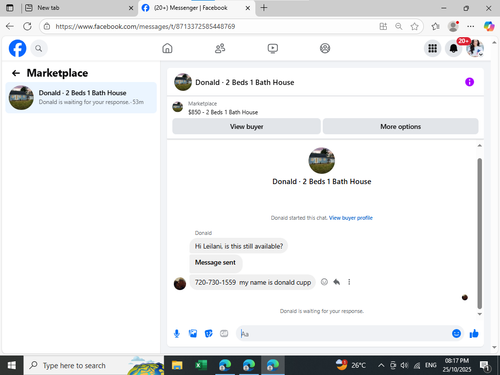This screenshot has width=500, height=375.
Task: Open the Favorites list icon
Action: click(x=435, y=26)
